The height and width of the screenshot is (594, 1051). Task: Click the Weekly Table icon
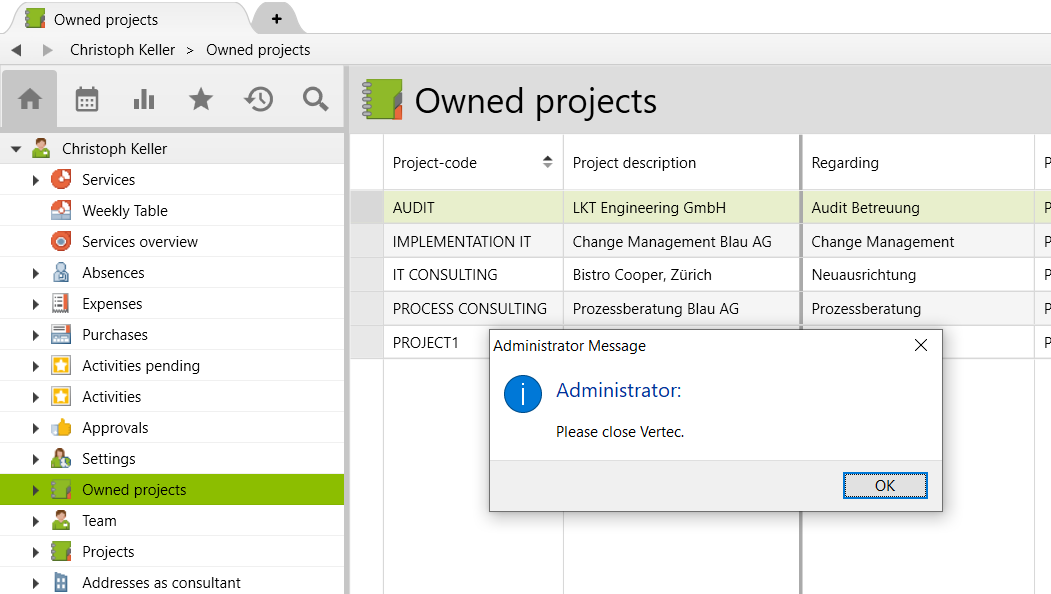coord(61,211)
